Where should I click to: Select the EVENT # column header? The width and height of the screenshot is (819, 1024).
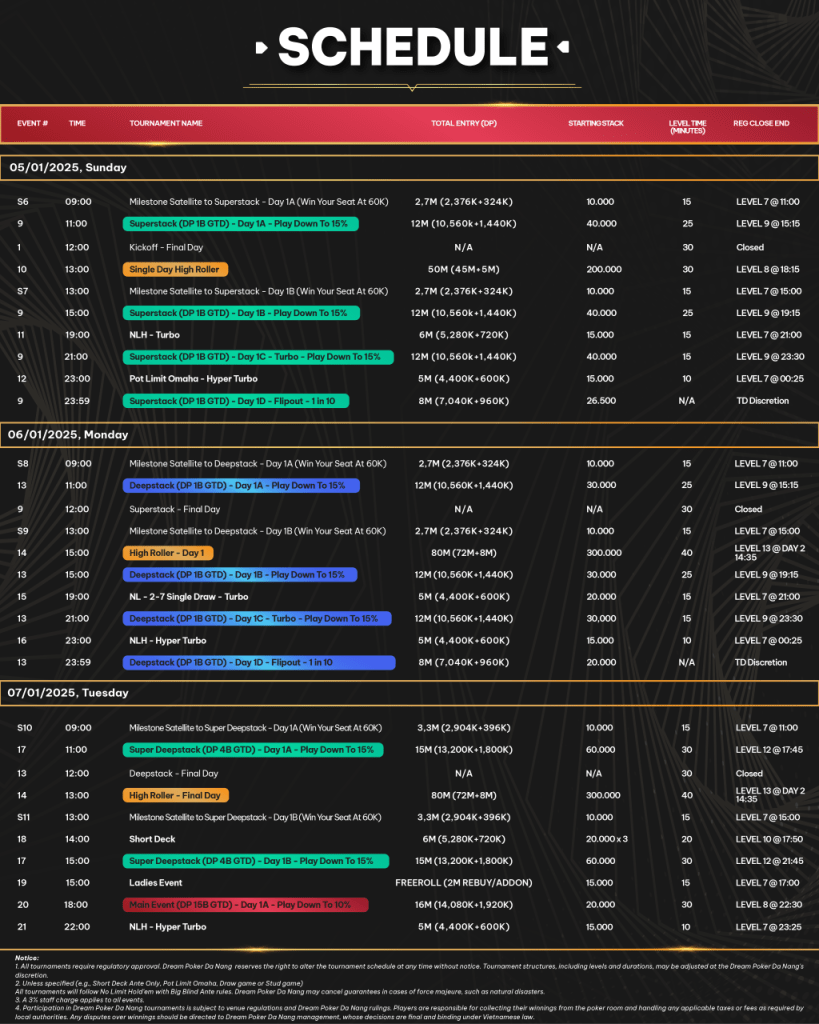pos(32,123)
